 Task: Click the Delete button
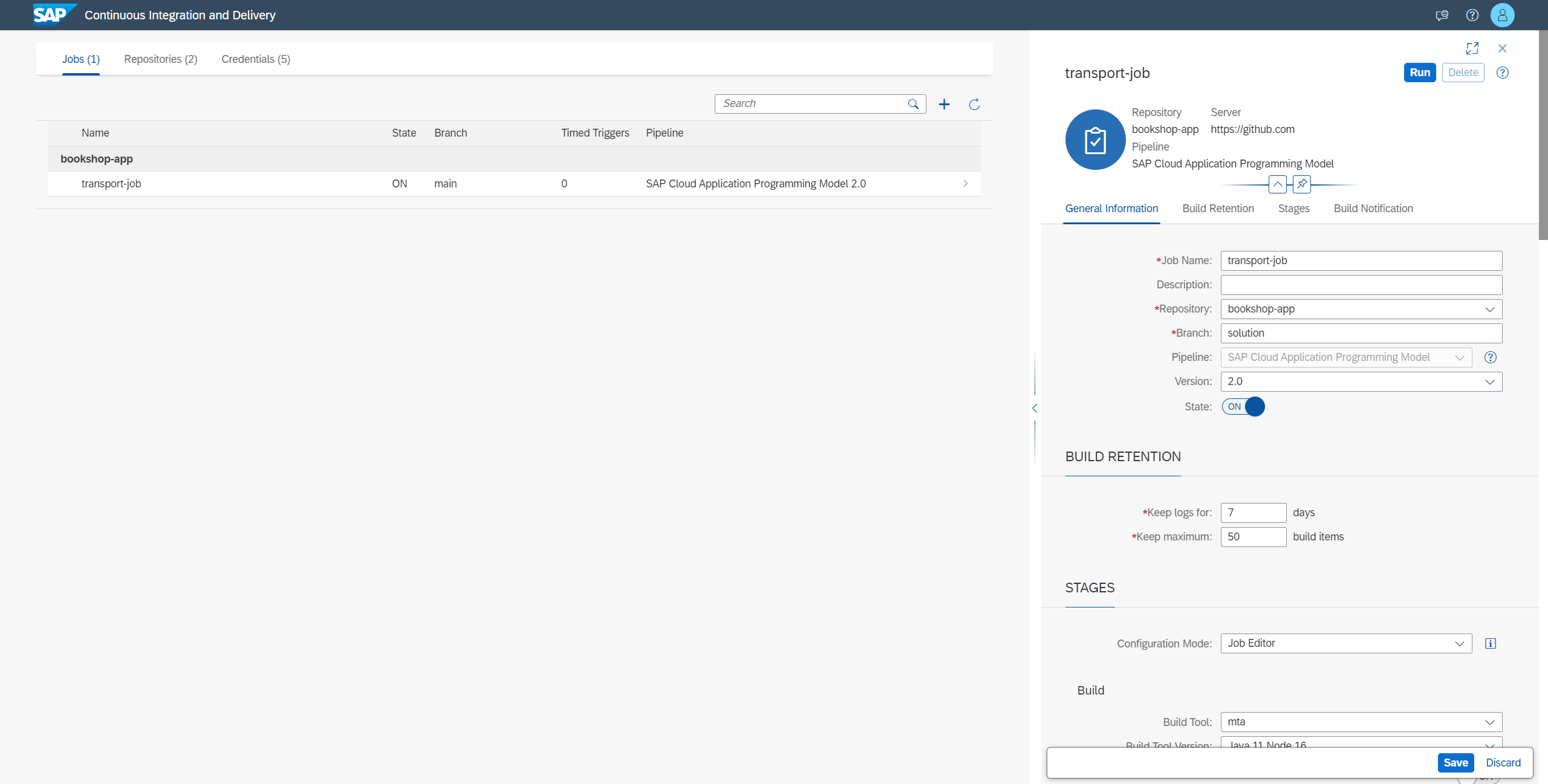[x=1463, y=73]
